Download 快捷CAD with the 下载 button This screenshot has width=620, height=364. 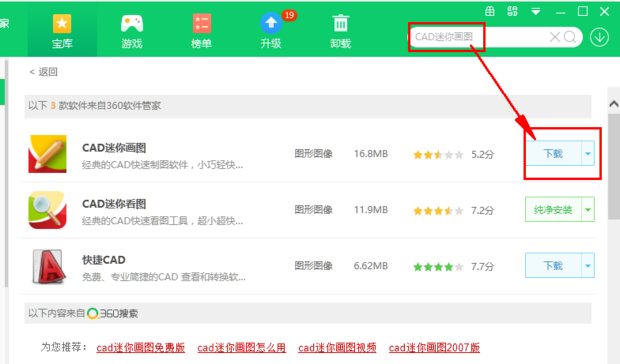pyautogui.click(x=553, y=266)
